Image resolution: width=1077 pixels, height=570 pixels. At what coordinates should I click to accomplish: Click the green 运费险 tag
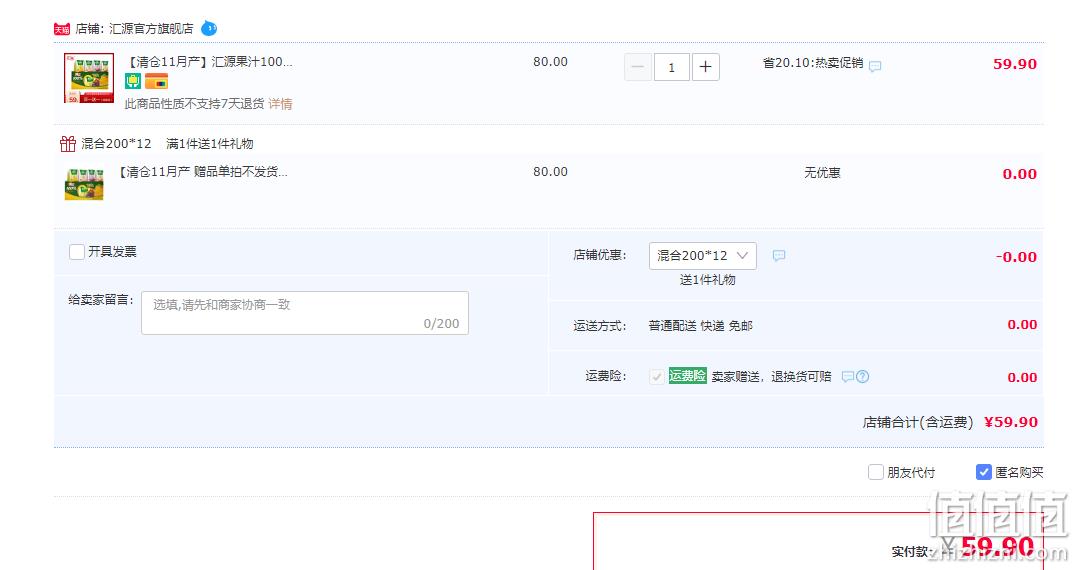688,376
